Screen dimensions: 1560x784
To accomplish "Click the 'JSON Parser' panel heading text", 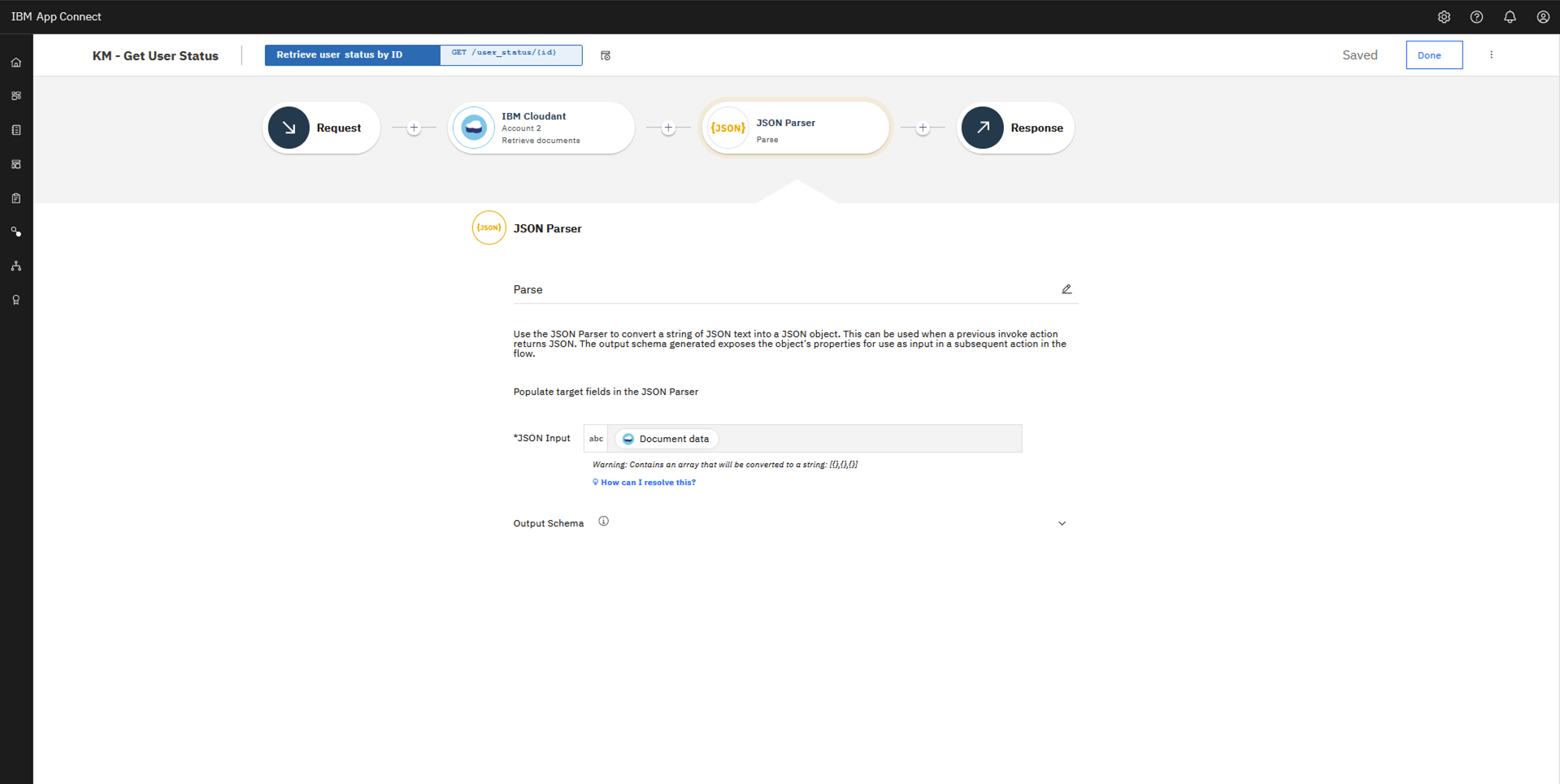I will (547, 229).
